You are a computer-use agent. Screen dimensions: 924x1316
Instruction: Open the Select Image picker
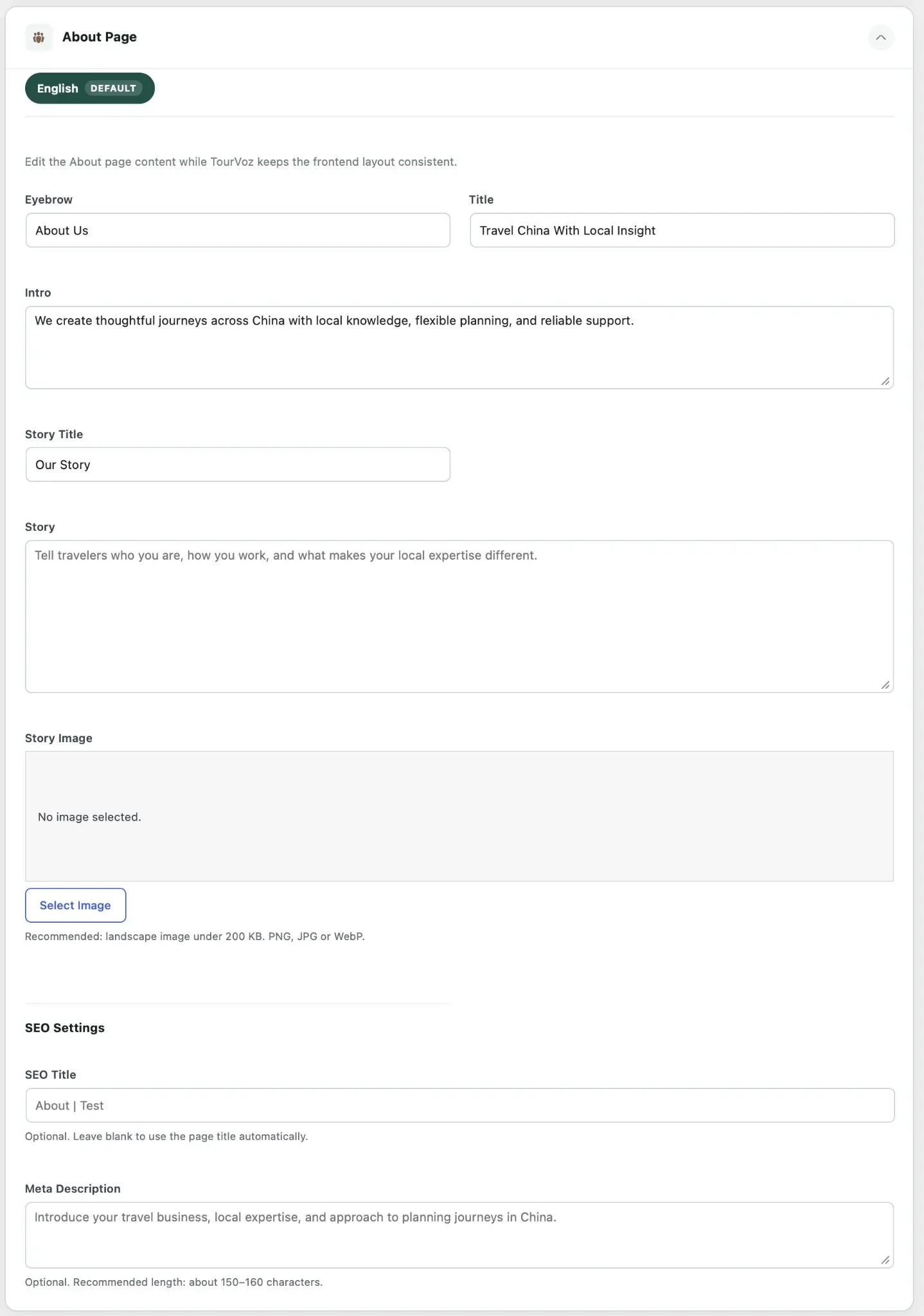coord(75,905)
